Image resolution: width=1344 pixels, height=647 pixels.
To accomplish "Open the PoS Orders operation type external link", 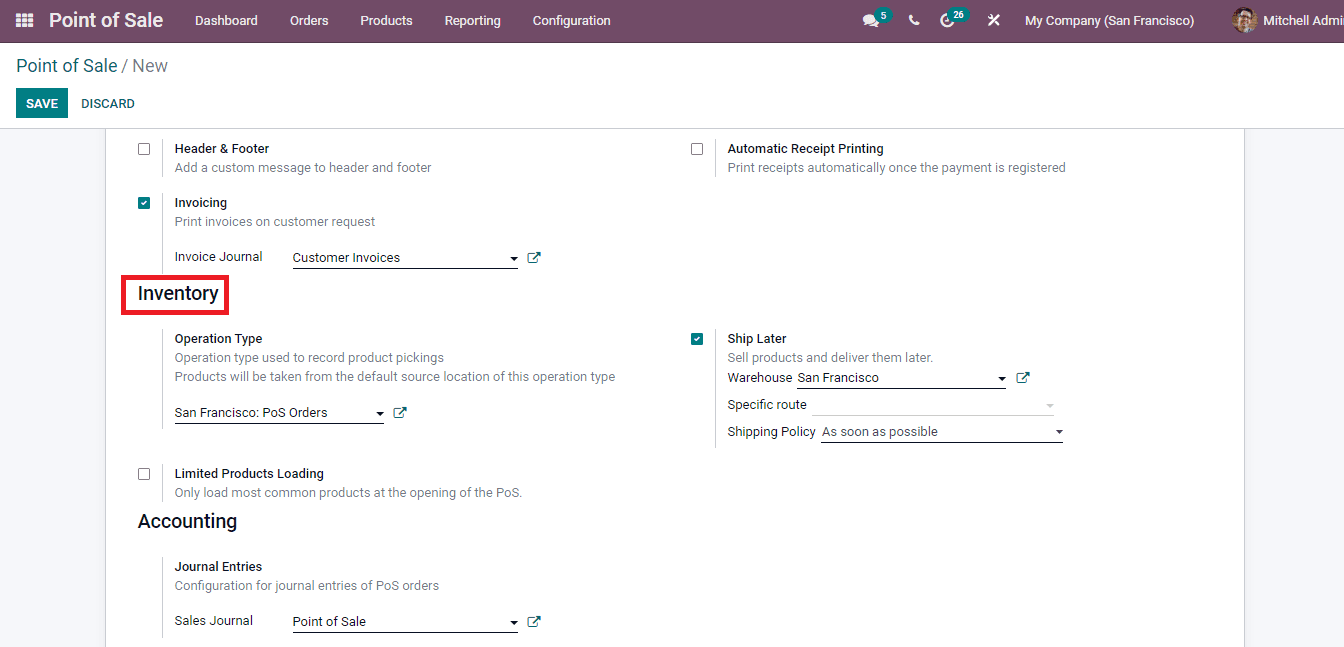I will [399, 411].
